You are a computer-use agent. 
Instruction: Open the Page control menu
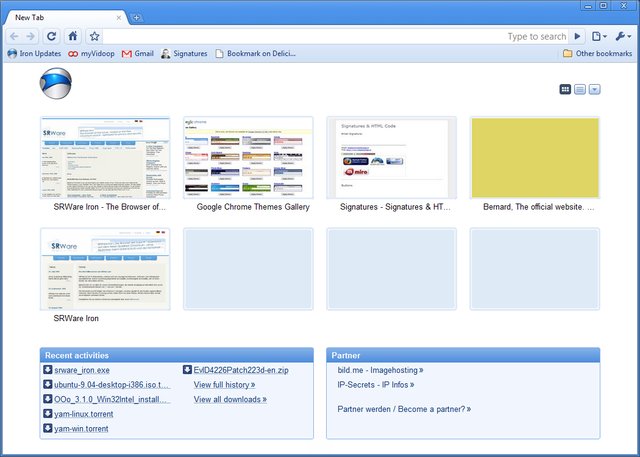pyautogui.click(x=599, y=37)
